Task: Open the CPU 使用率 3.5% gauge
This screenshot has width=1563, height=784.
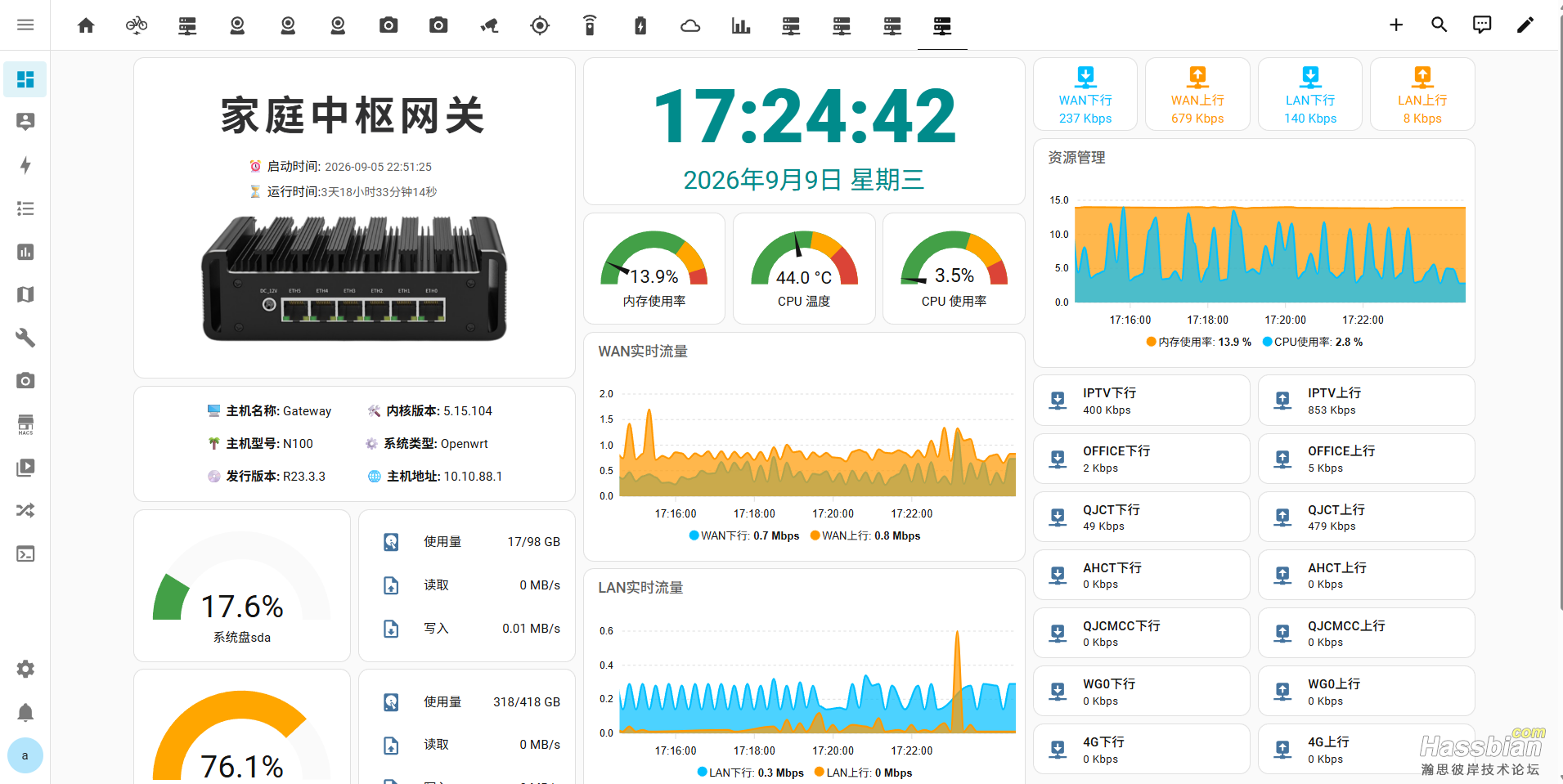Action: pyautogui.click(x=954, y=269)
